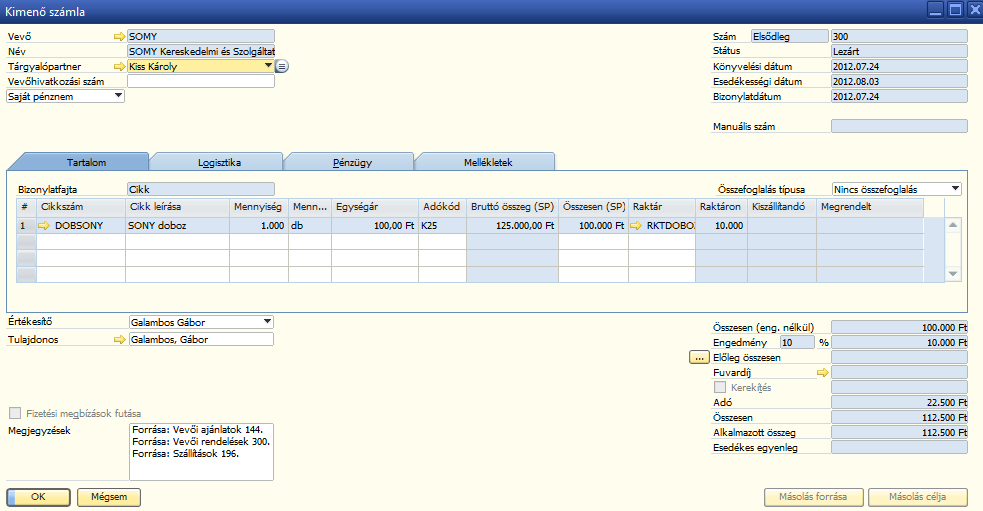Click the Manuális szám field

pyautogui.click(x=899, y=126)
